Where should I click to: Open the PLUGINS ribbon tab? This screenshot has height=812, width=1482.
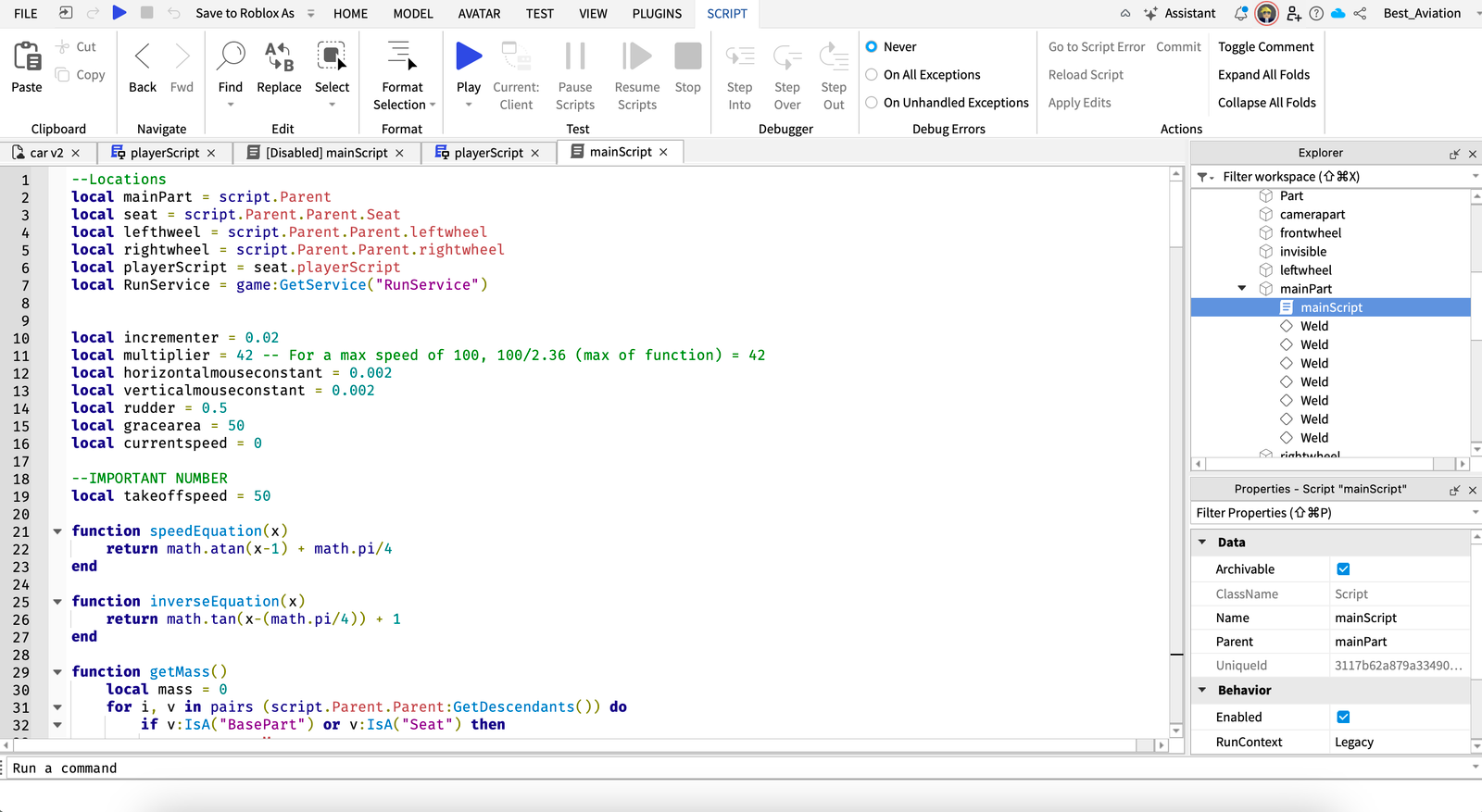coord(657,14)
